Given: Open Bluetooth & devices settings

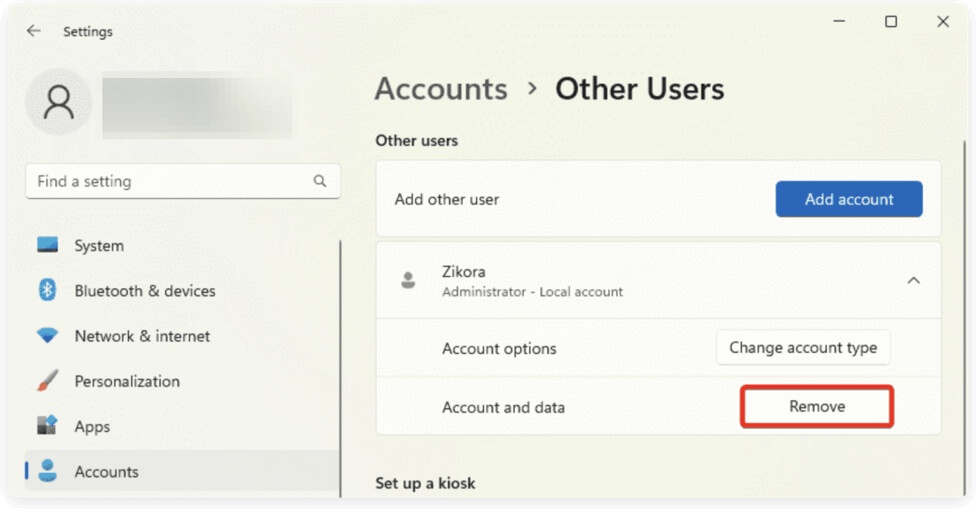Looking at the screenshot, I should [x=144, y=291].
